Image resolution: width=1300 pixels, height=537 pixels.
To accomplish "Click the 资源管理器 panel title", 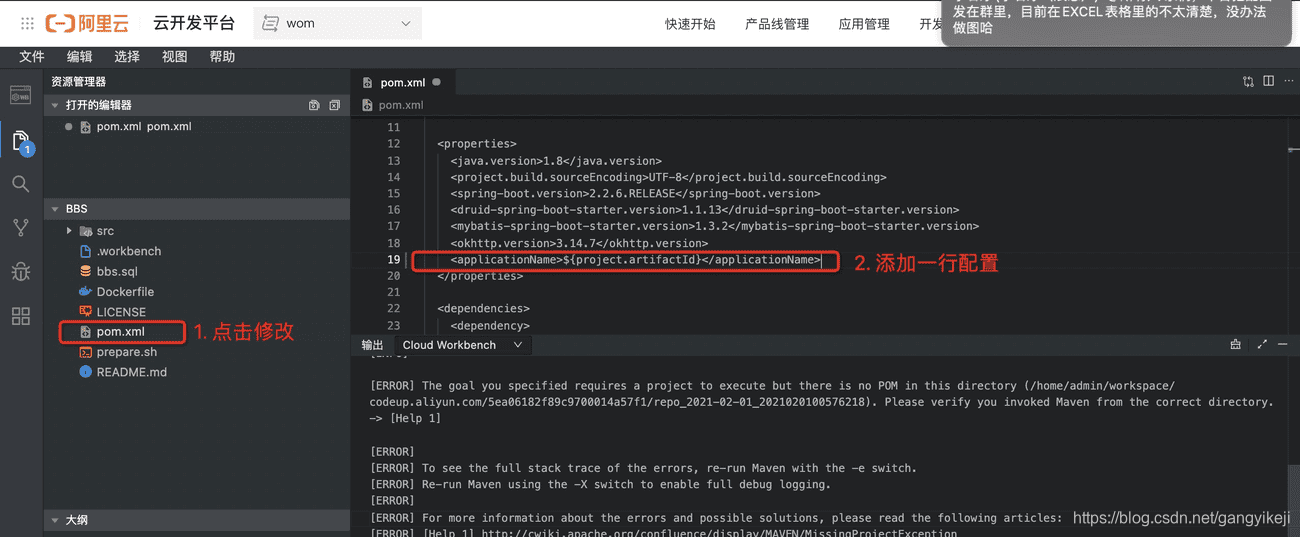I will (x=78, y=82).
